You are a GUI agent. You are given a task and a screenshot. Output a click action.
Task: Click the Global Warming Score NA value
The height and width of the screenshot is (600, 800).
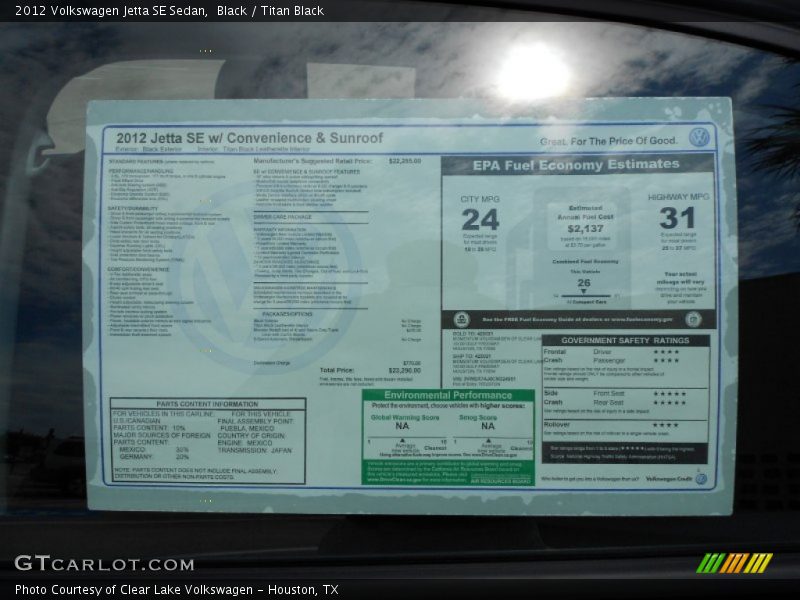point(402,426)
